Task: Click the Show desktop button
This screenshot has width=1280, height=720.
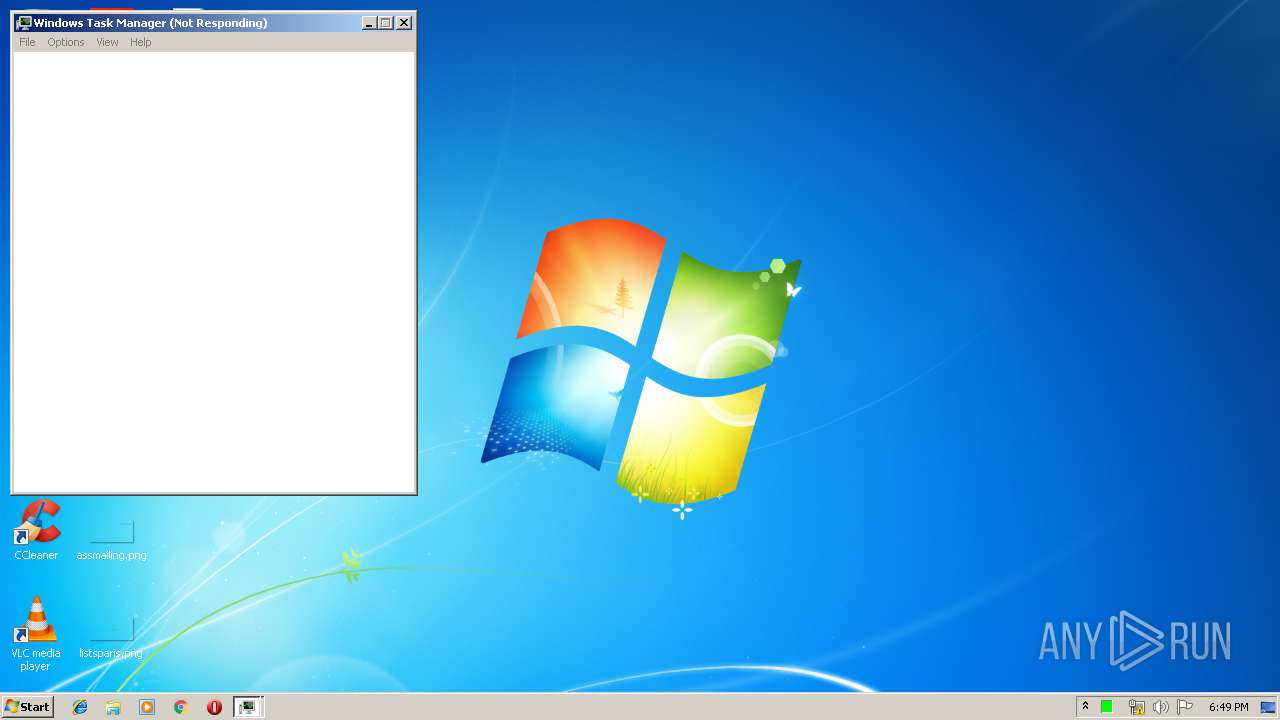Action: click(x=1268, y=707)
